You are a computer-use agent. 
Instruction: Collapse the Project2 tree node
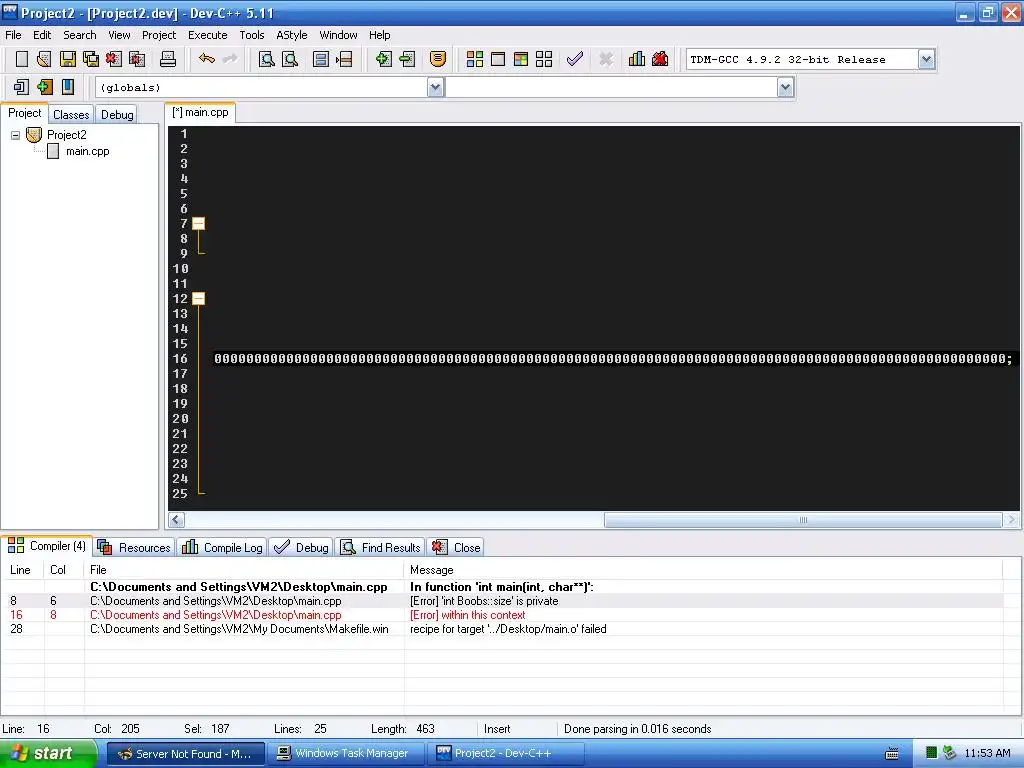15,135
